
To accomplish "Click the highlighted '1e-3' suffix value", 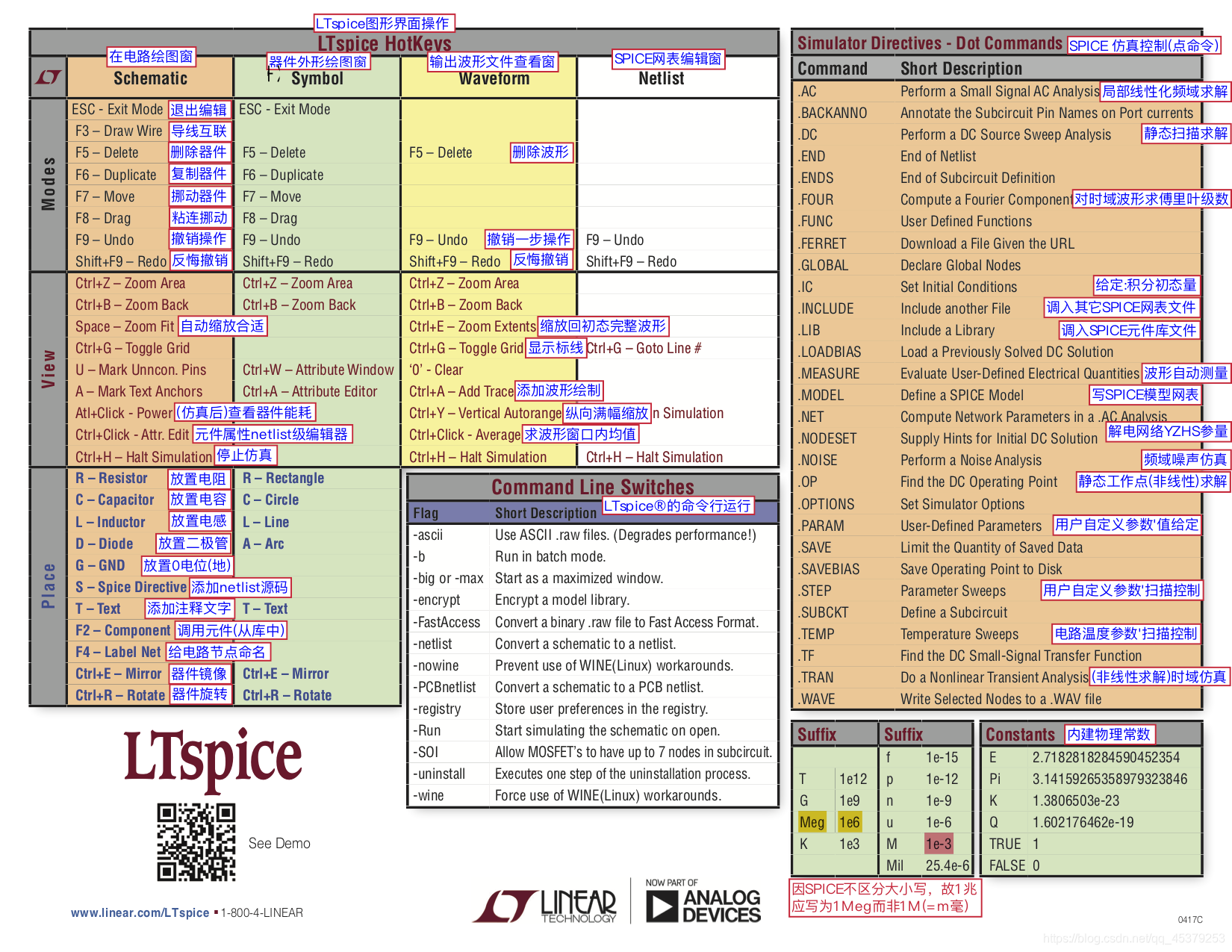I will (x=939, y=844).
